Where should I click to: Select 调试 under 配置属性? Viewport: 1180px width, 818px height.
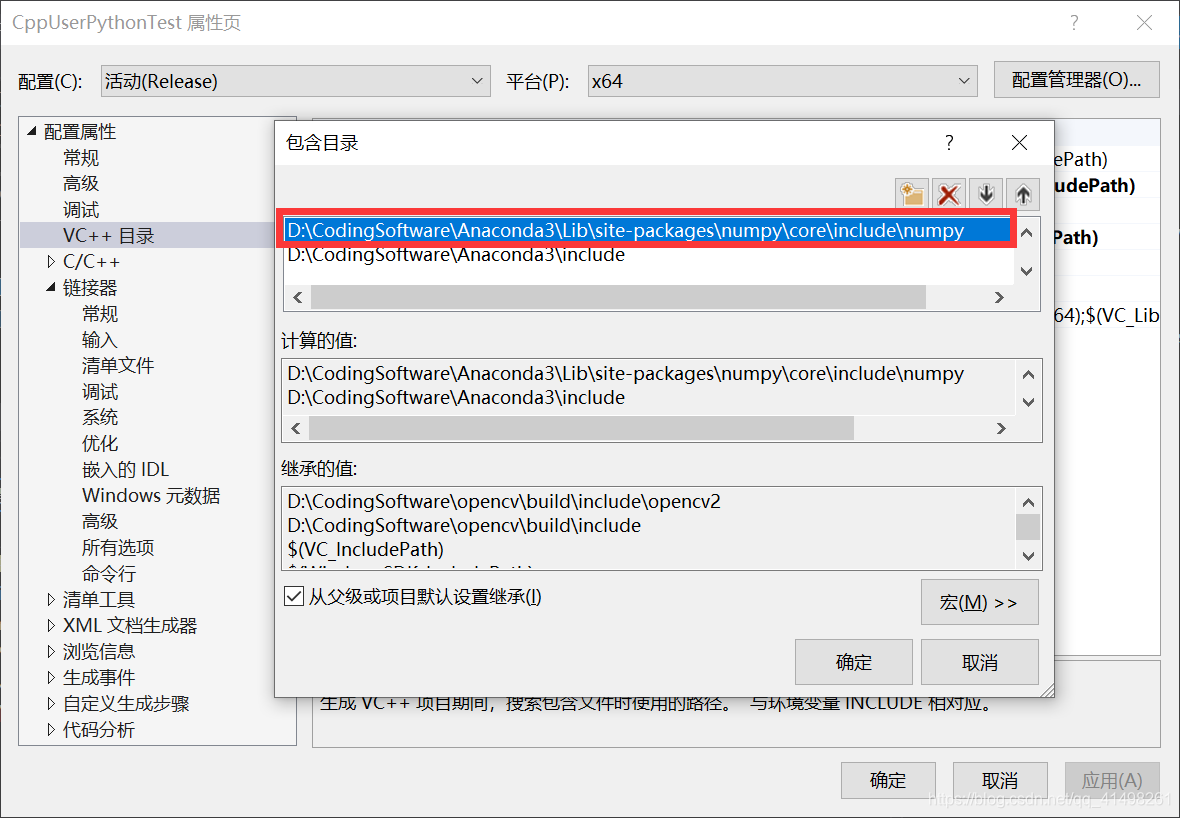(x=81, y=209)
